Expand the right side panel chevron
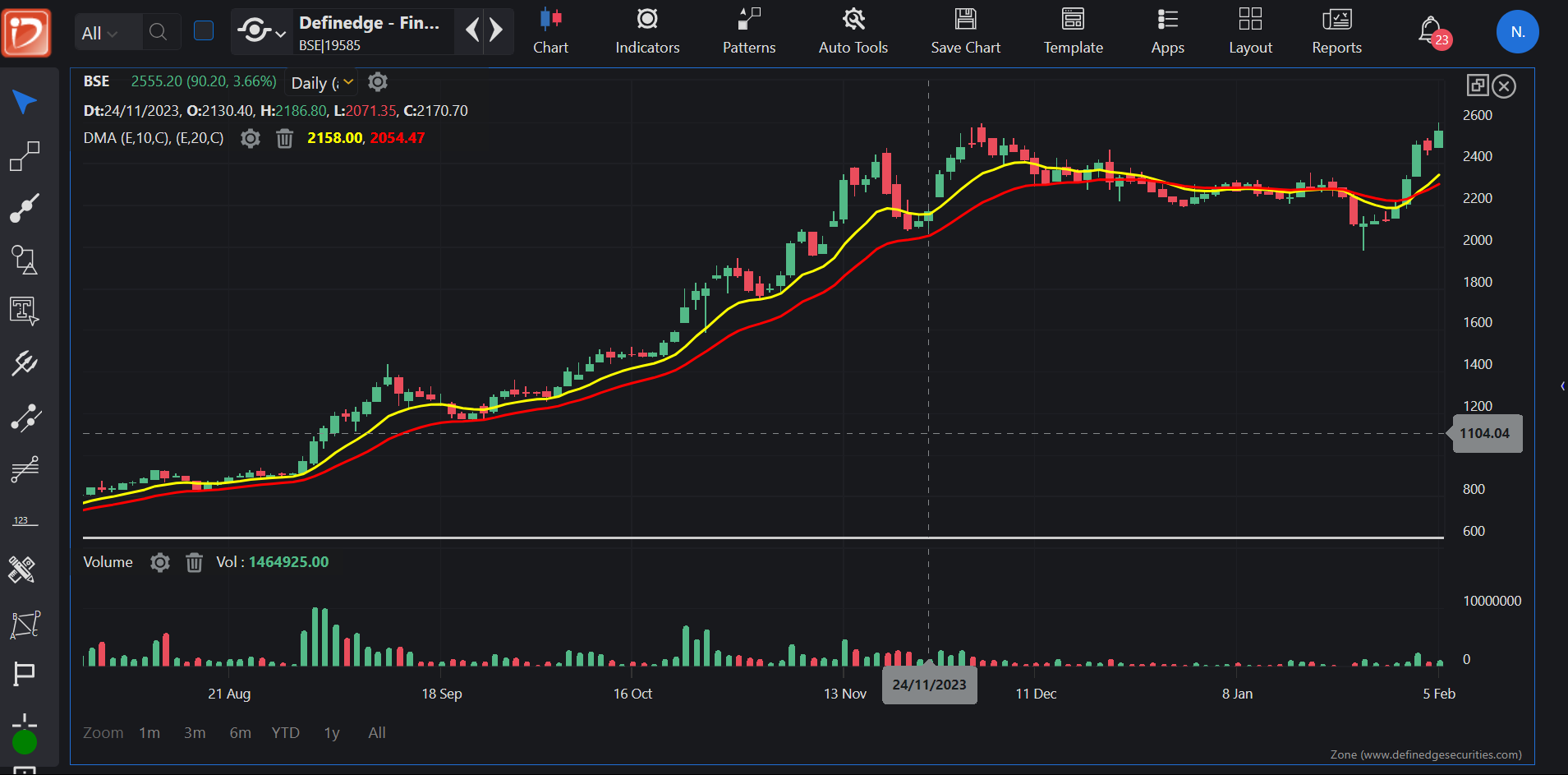The height and width of the screenshot is (775, 1568). click(1562, 386)
